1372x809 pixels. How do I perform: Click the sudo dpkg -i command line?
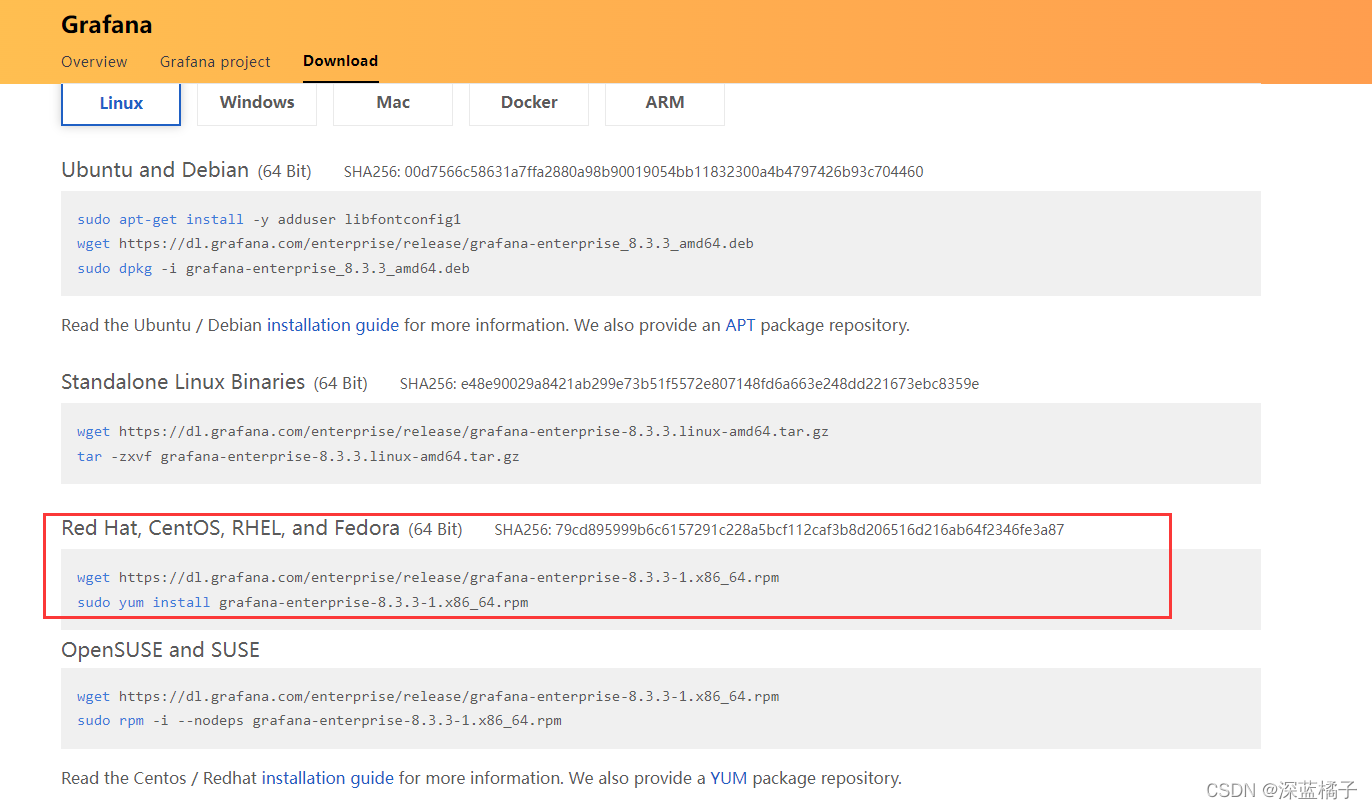click(273, 268)
